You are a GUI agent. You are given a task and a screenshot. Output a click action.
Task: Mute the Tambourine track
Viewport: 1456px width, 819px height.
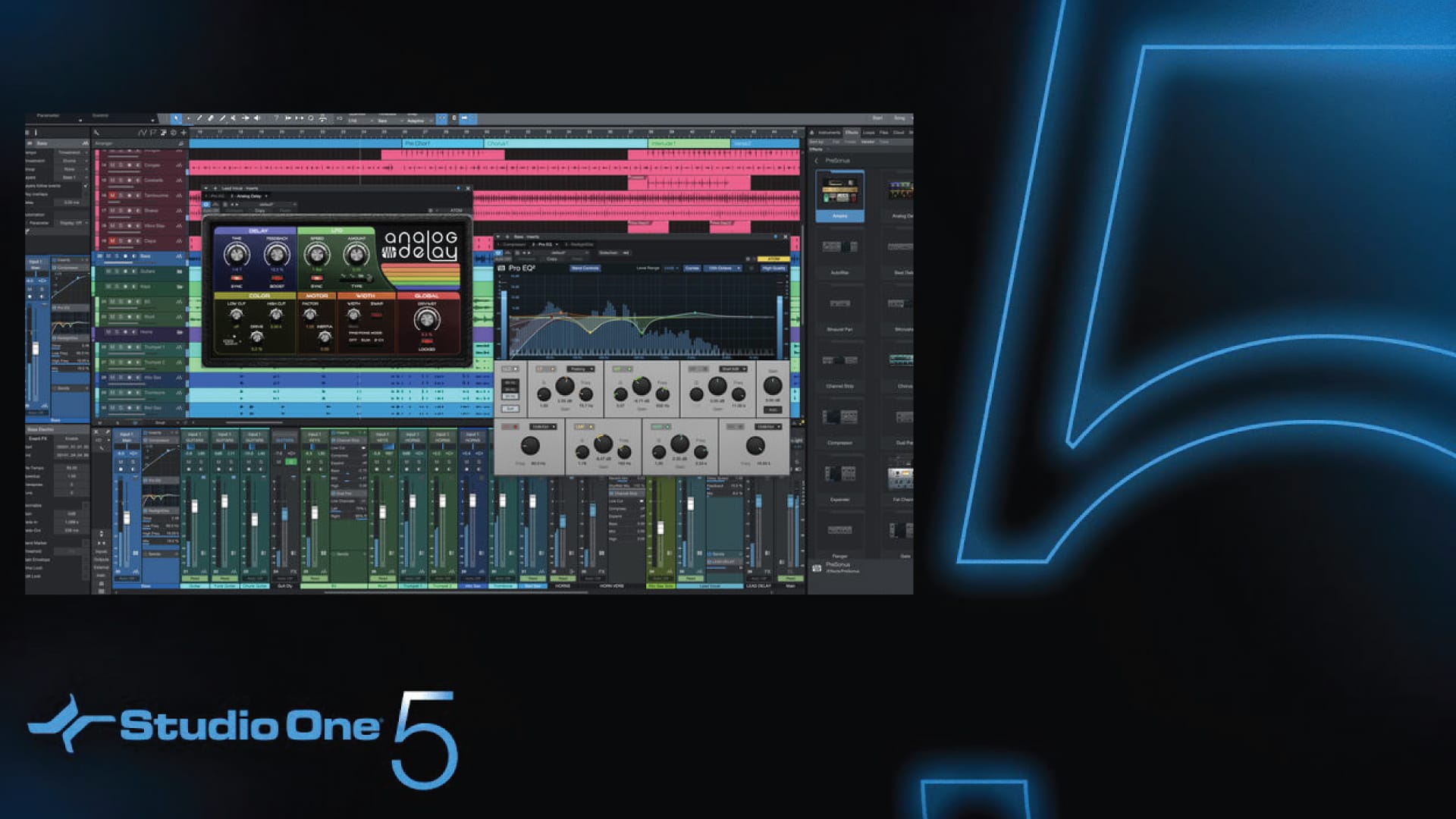pos(112,196)
